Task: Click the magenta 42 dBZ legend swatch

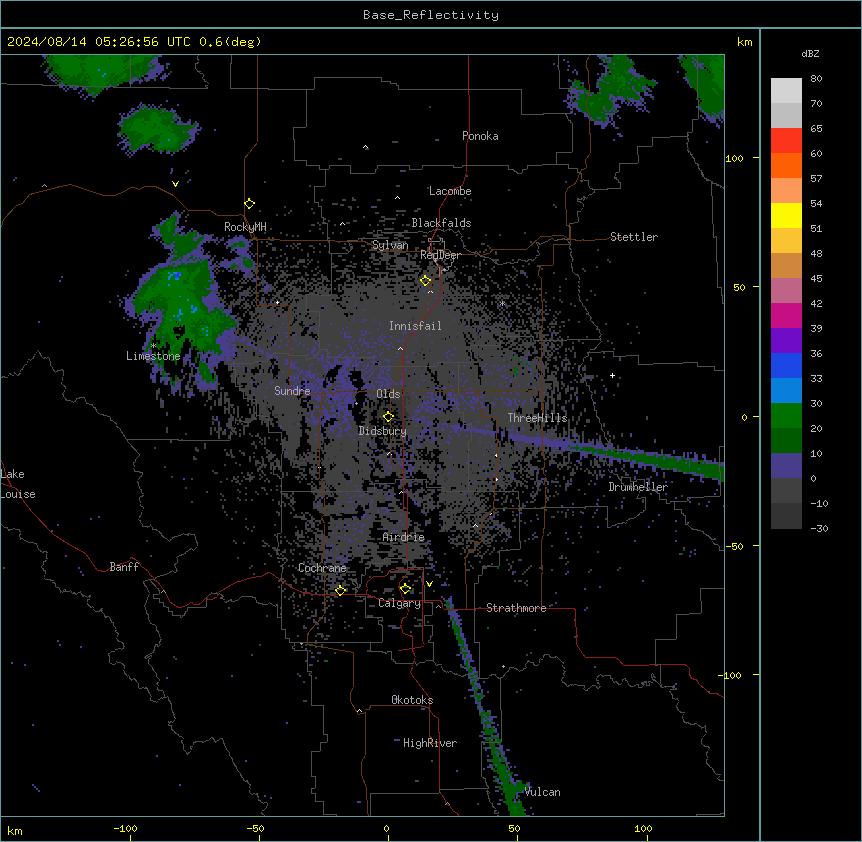Action: pyautogui.click(x=786, y=315)
